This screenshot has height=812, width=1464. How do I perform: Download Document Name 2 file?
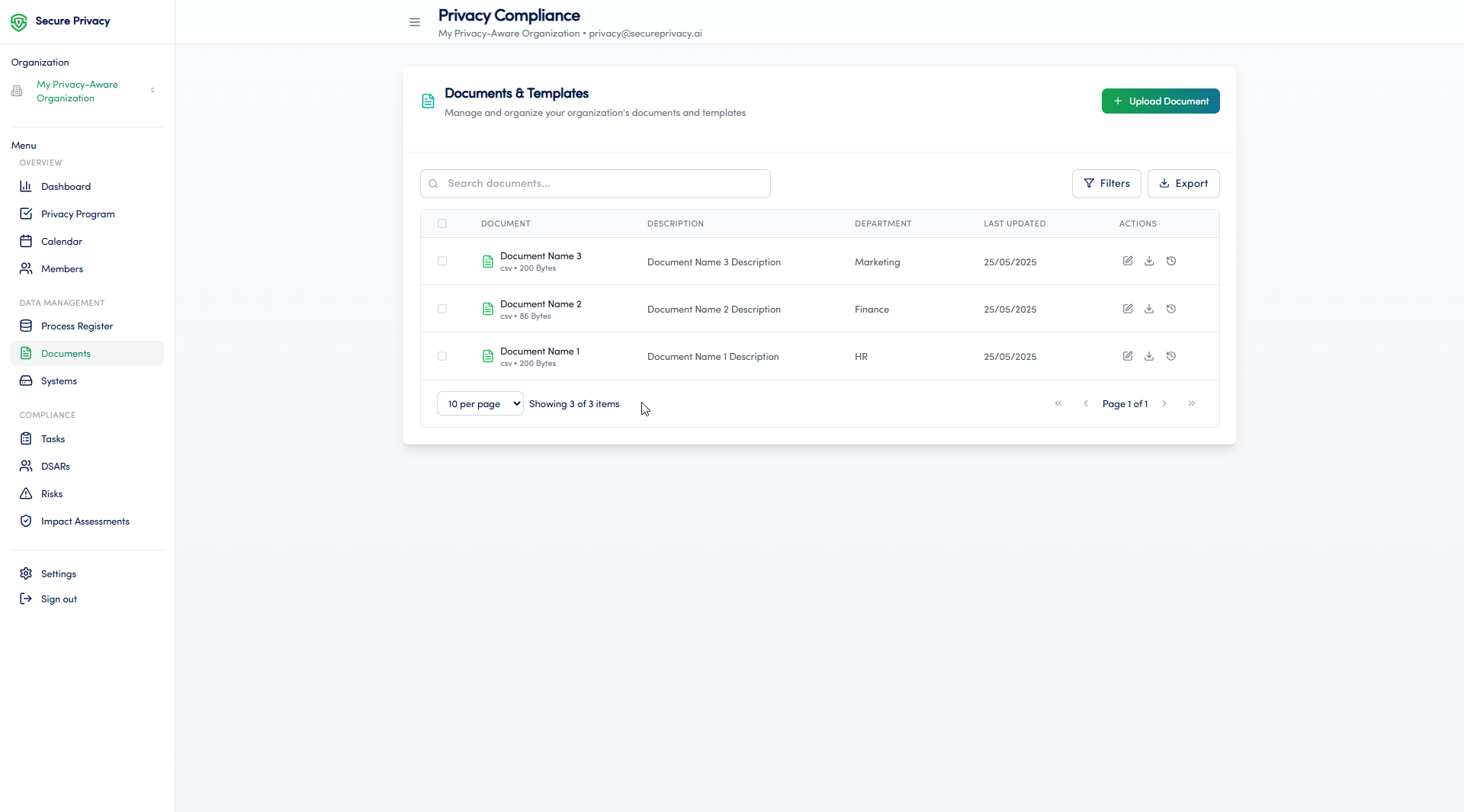1149,309
